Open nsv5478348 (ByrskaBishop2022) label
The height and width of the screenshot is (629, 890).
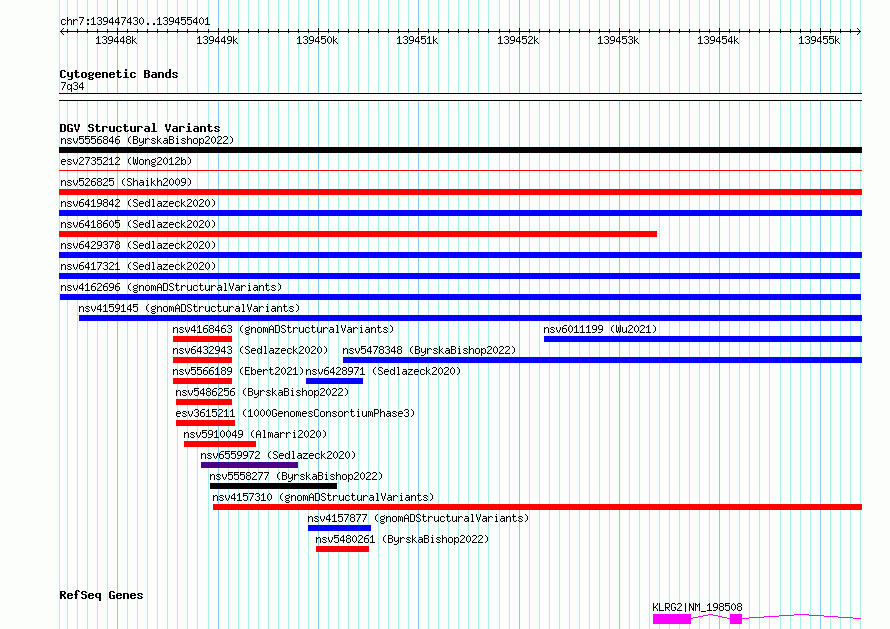point(429,350)
